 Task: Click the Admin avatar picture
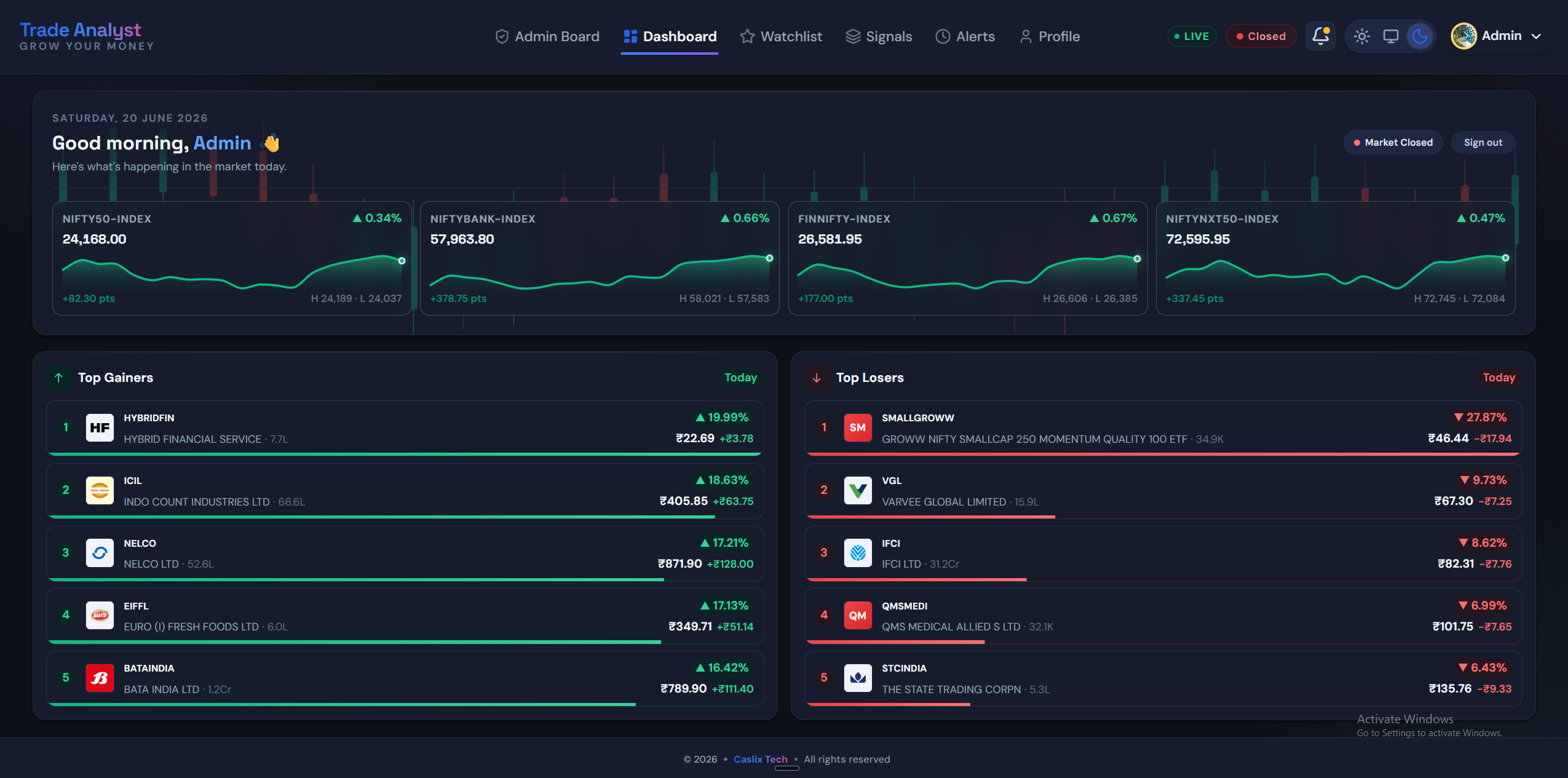1463,36
